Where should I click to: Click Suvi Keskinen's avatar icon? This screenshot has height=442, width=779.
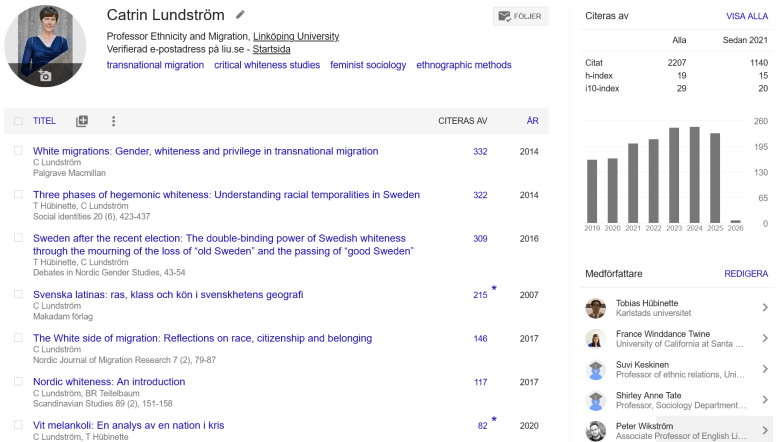pos(597,370)
